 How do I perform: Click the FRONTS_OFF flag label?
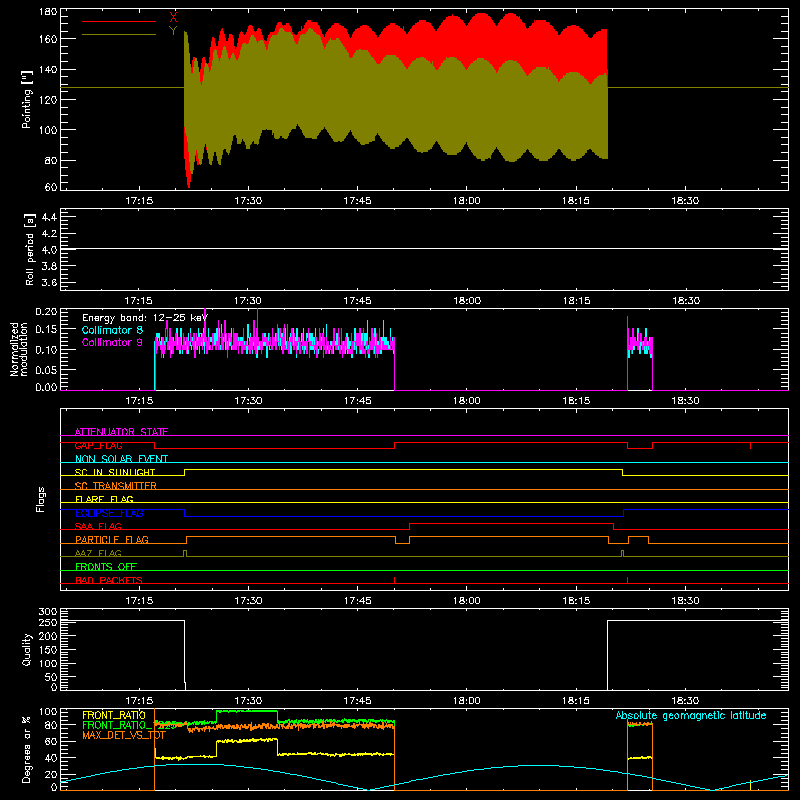point(106,566)
